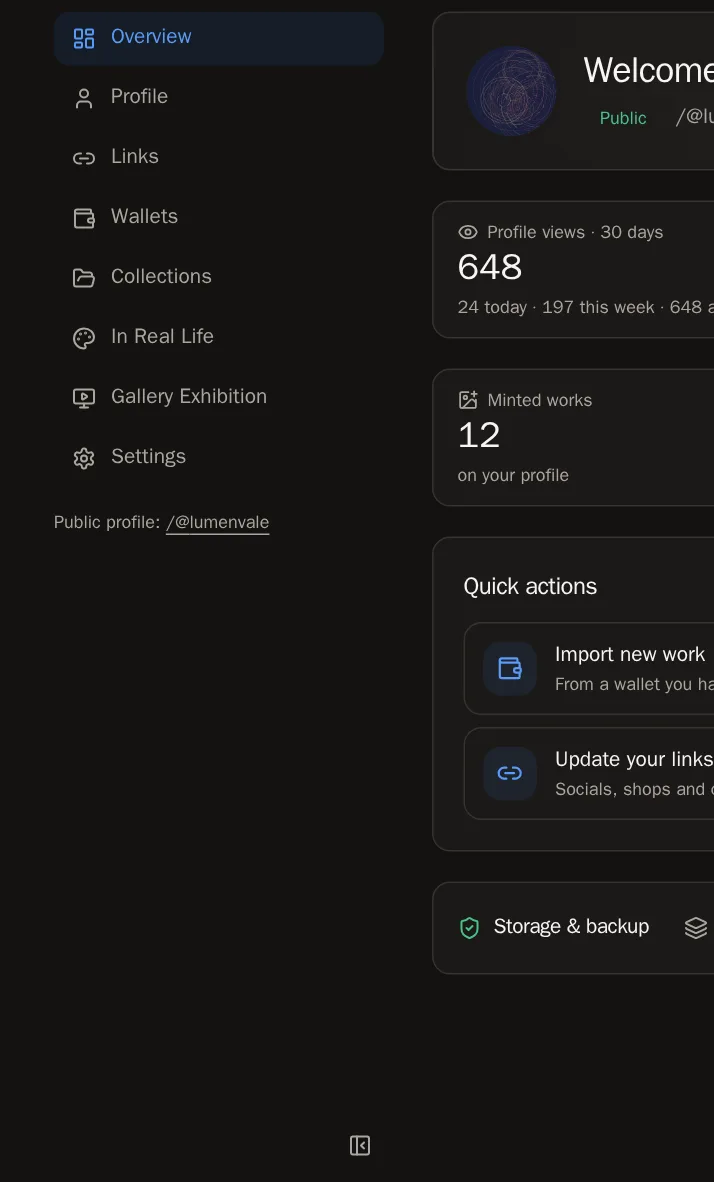Viewport: 714px width, 1182px height.
Task: Click the Gallery Exhibition monitor icon
Action: (84, 398)
